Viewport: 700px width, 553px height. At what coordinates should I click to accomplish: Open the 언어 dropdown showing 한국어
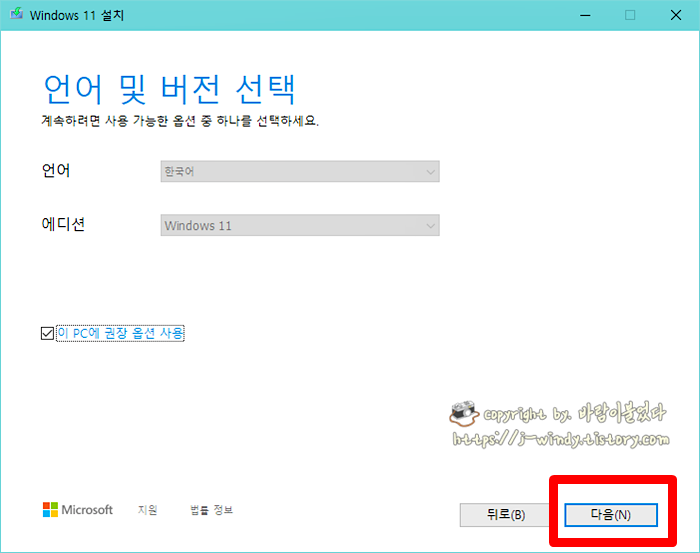click(x=300, y=171)
